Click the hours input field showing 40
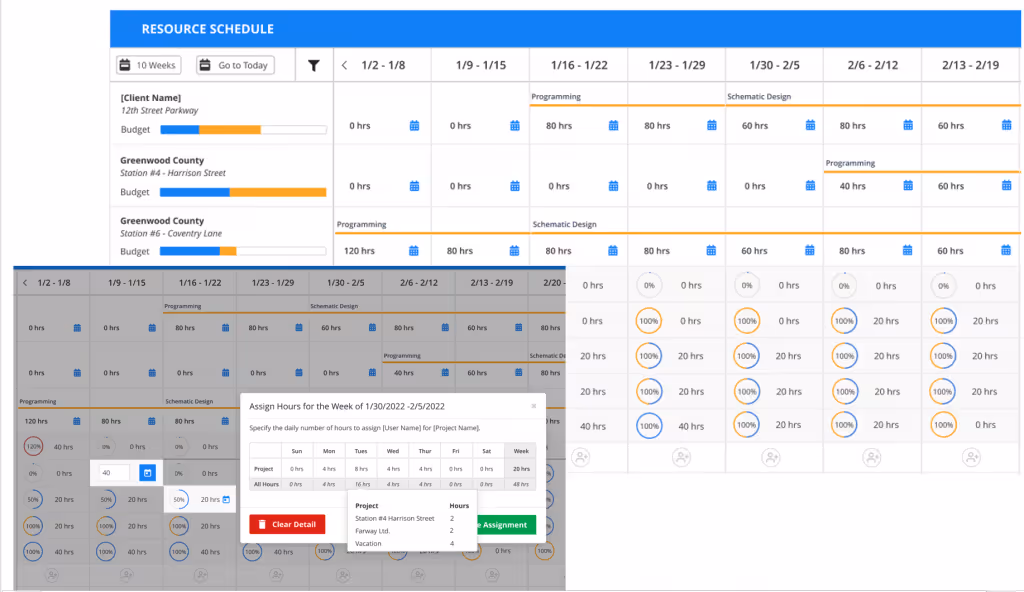The width and height of the screenshot is (1024, 592). point(115,472)
